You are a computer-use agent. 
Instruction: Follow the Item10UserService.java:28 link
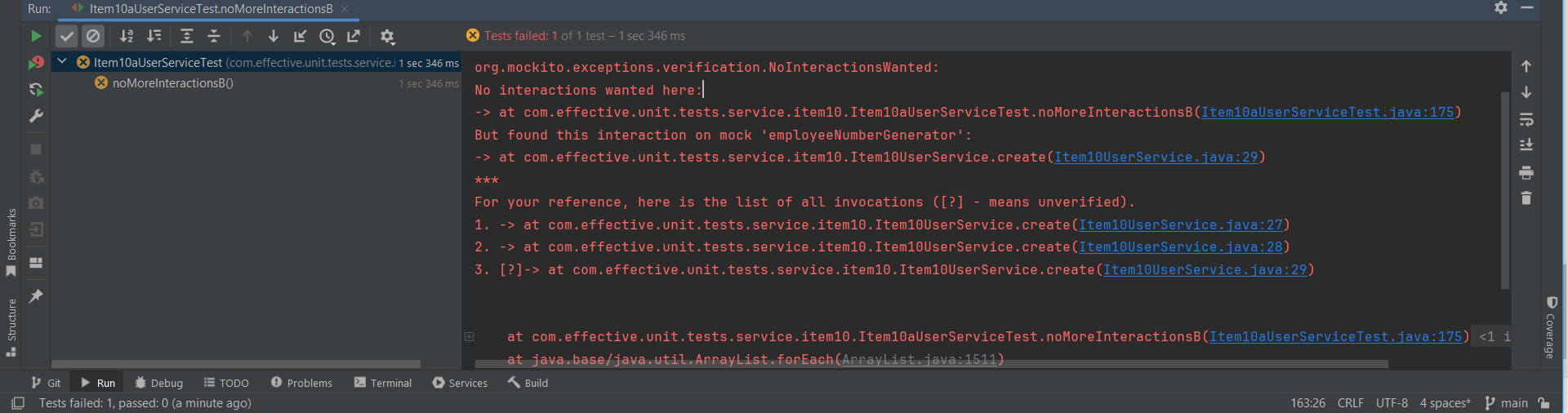1181,247
